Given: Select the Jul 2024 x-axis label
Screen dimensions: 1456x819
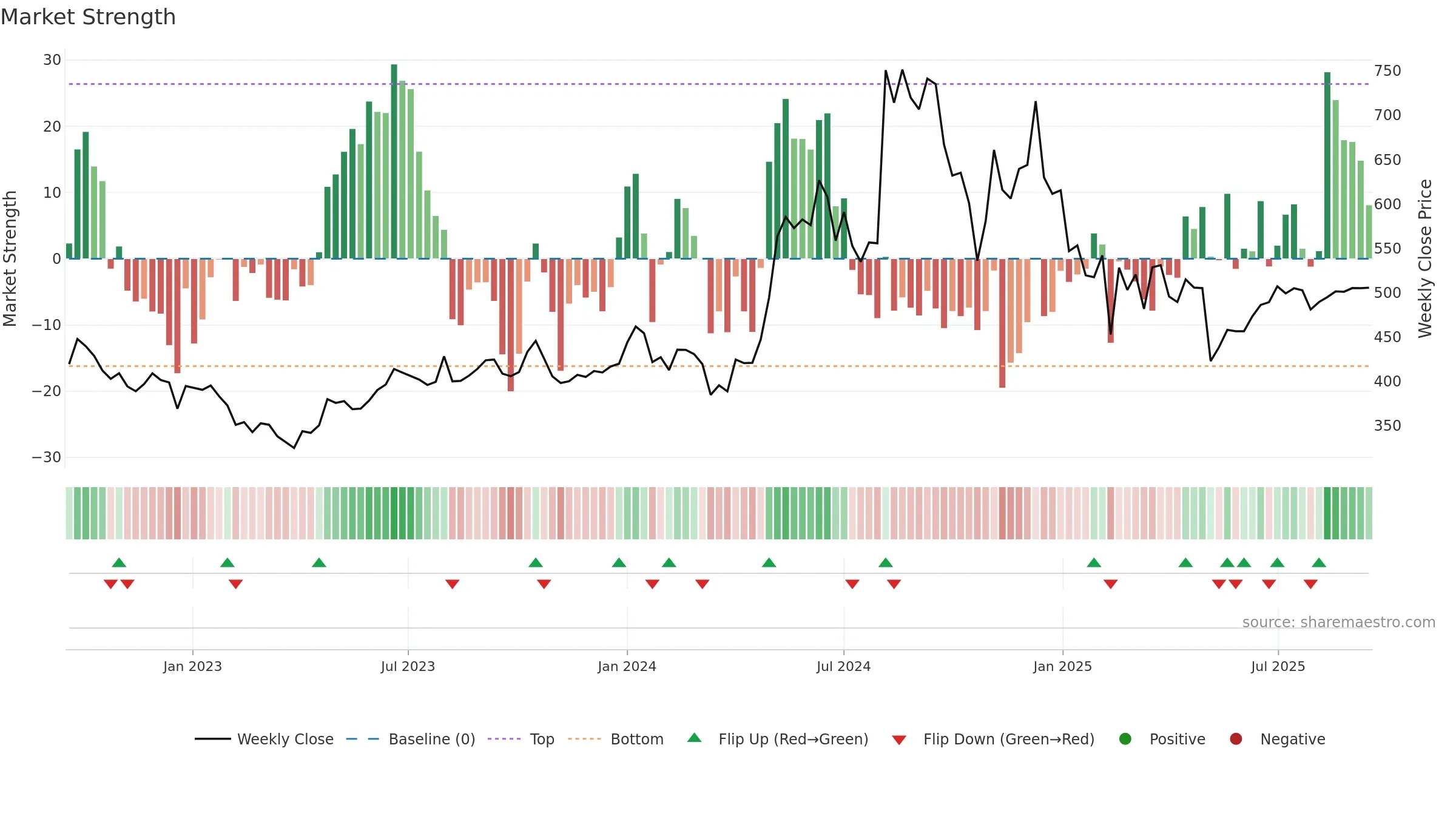Looking at the screenshot, I should click(x=843, y=666).
